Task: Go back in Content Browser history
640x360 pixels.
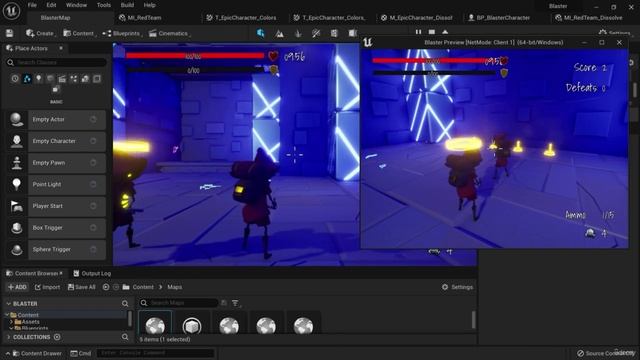Action: [x=106, y=287]
